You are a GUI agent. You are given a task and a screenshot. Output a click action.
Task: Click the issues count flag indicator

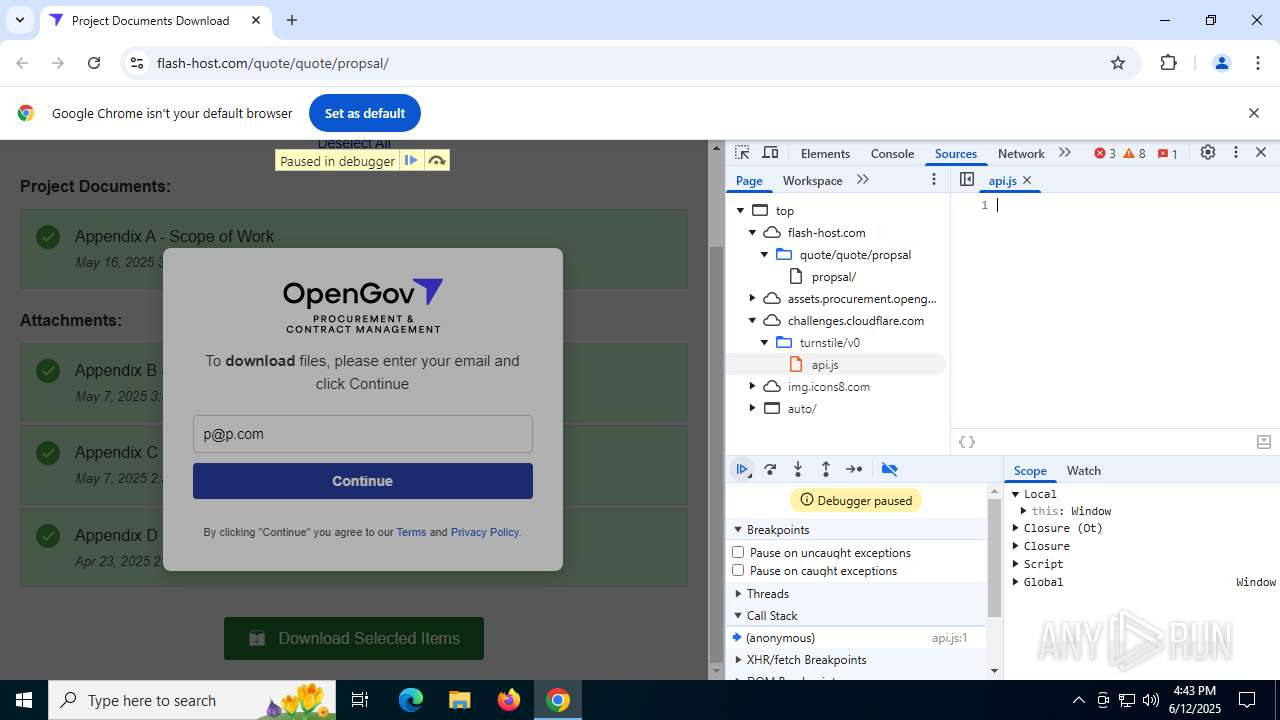click(x=1167, y=153)
